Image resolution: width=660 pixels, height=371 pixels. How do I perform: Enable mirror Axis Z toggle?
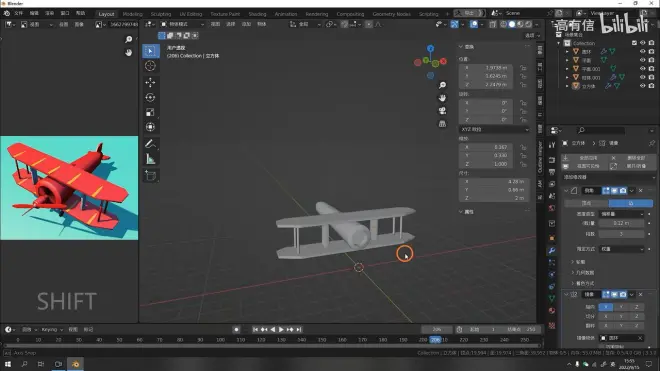pyautogui.click(x=636, y=307)
